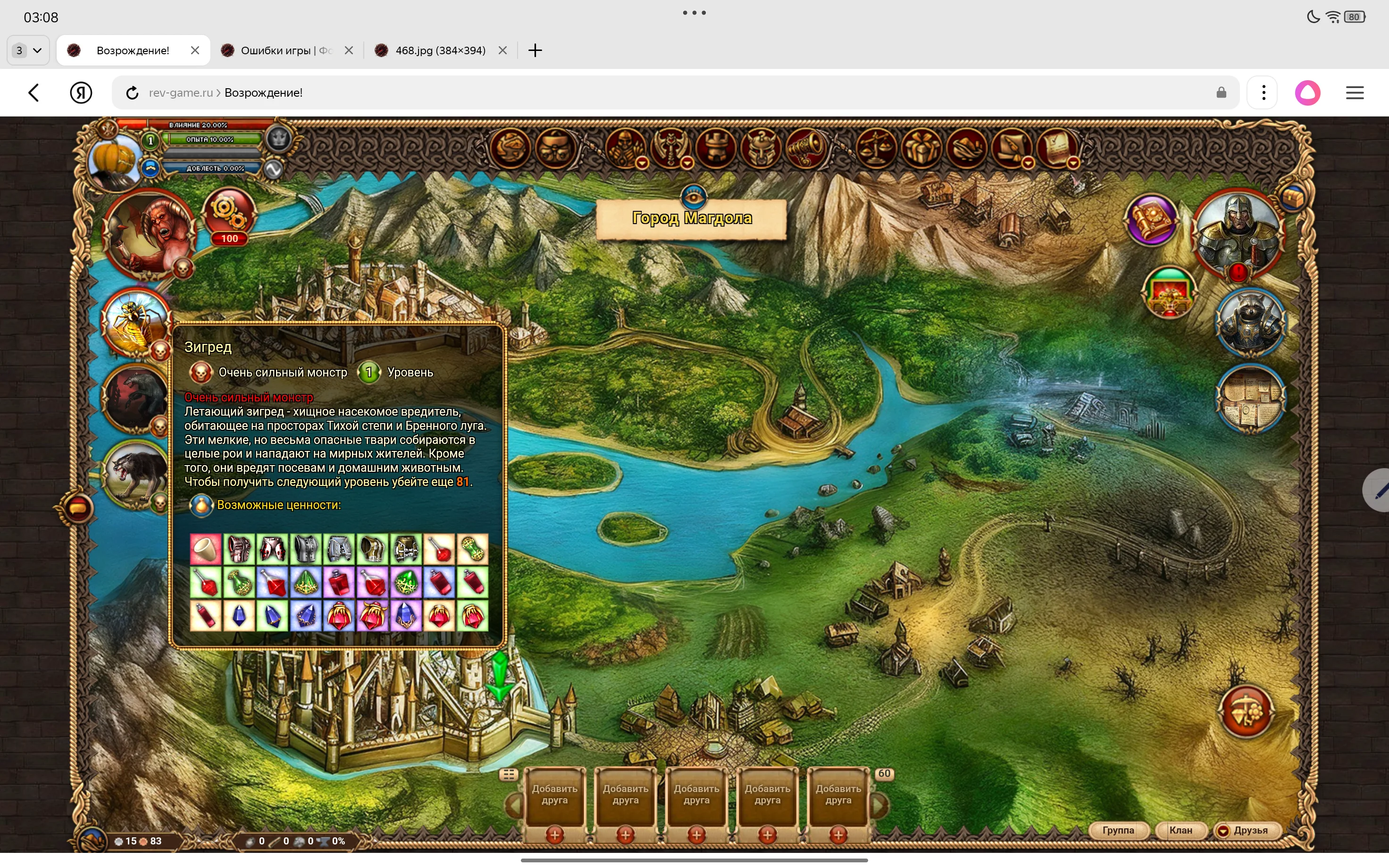Open the world map globe icon
This screenshot has width=1389, height=868.
510,148
